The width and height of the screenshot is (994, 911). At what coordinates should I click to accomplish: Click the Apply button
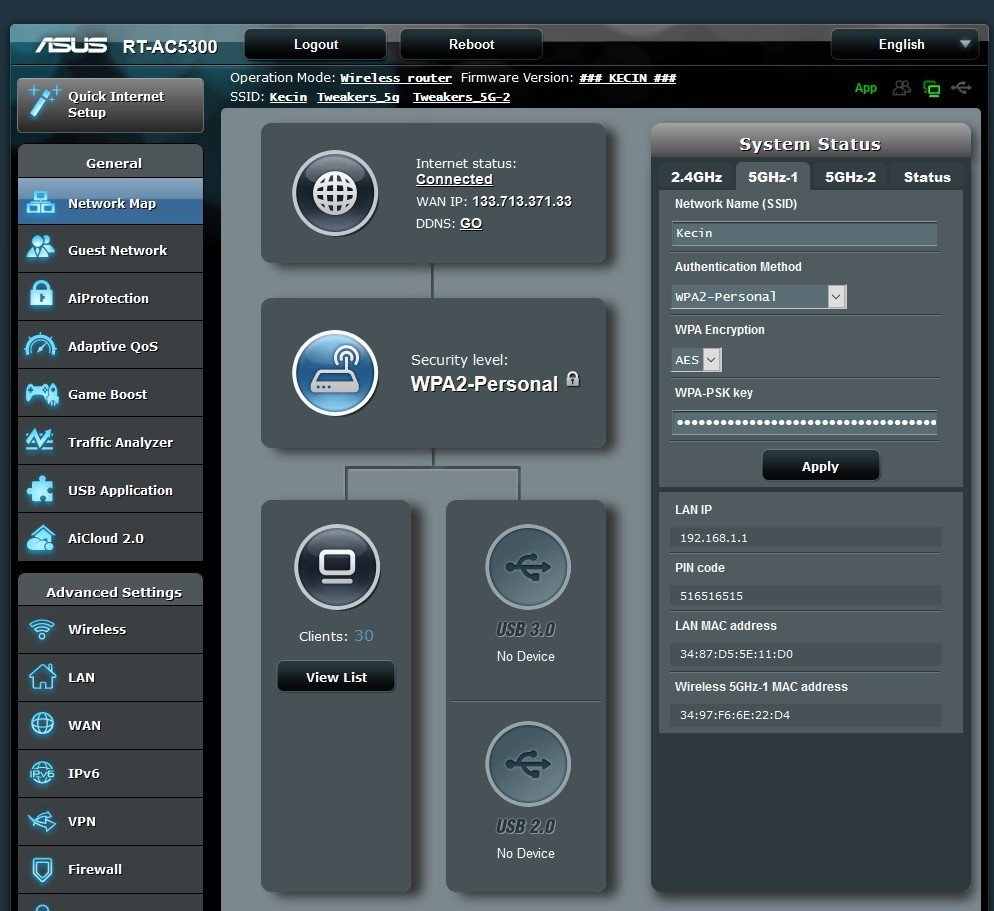pyautogui.click(x=820, y=466)
